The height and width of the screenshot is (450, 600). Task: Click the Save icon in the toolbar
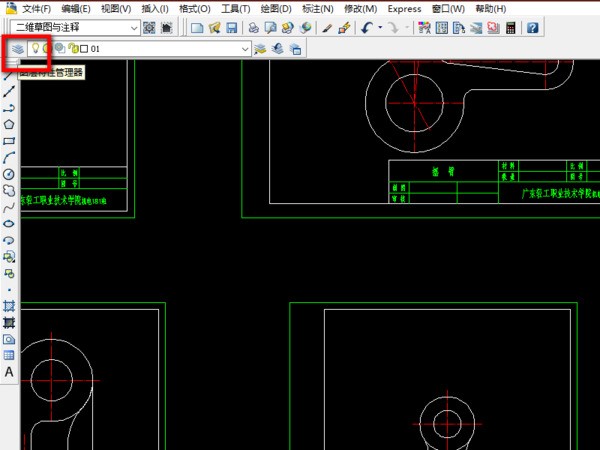(x=231, y=27)
